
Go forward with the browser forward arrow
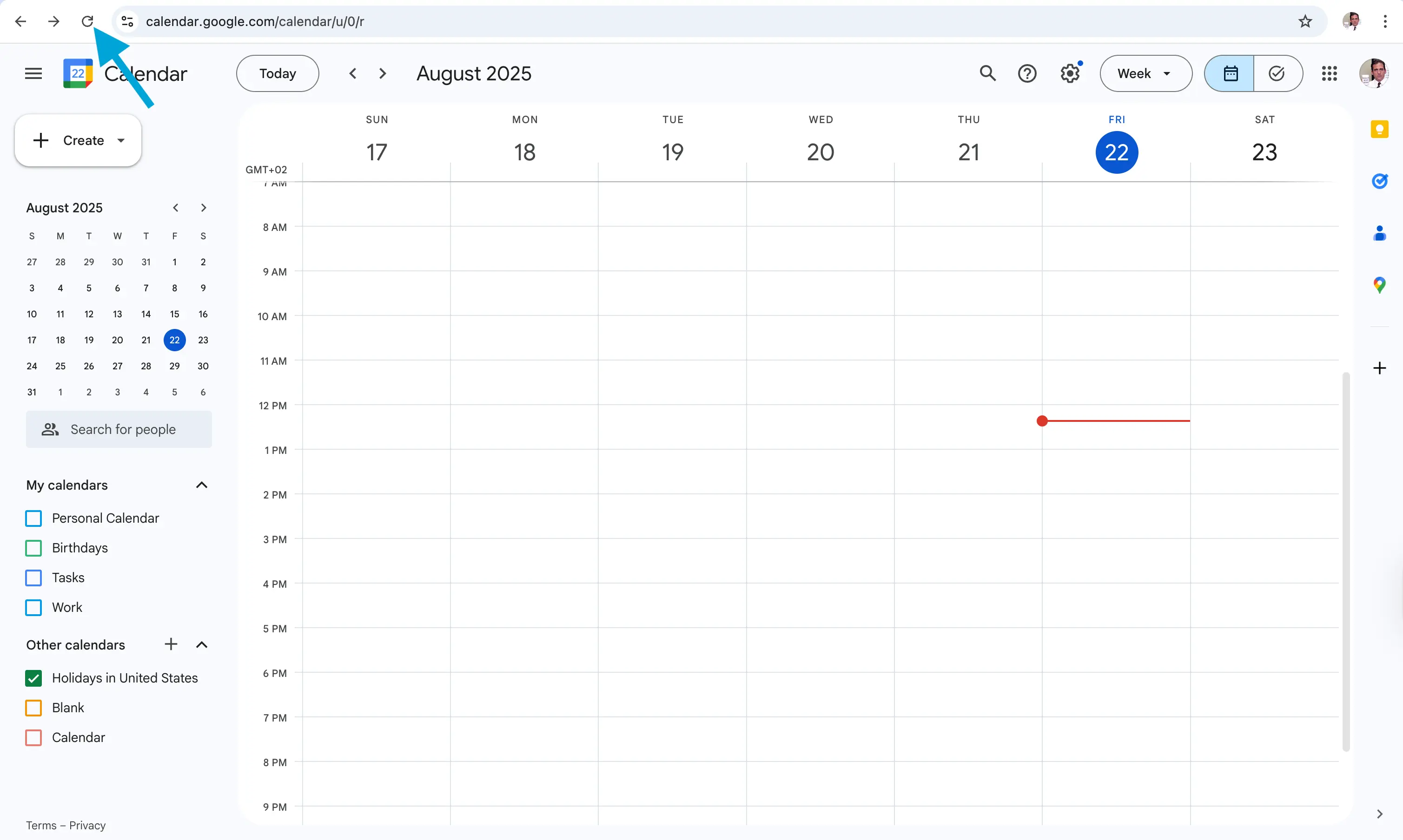(x=54, y=21)
